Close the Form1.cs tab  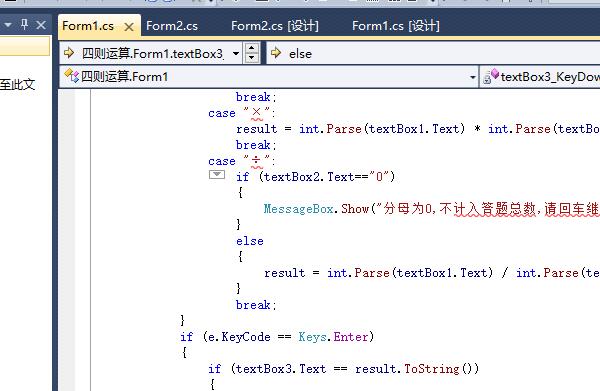[x=129, y=27]
